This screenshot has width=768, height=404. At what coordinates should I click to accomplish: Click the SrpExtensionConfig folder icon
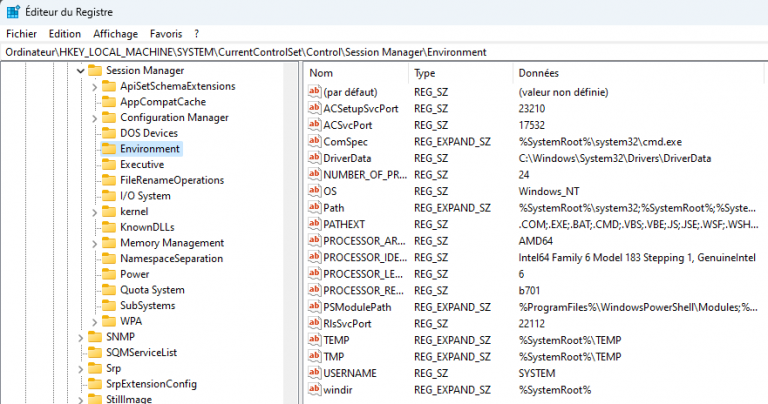point(95,384)
